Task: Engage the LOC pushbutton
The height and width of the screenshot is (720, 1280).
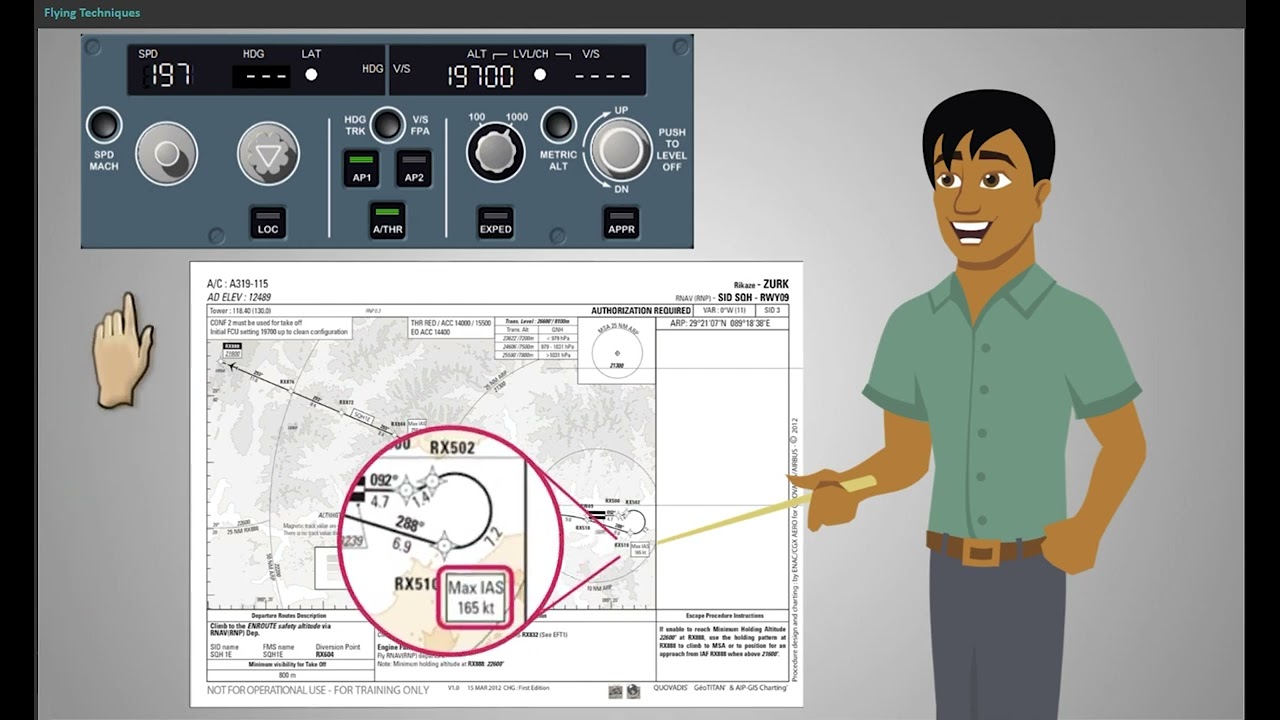Action: coord(268,222)
